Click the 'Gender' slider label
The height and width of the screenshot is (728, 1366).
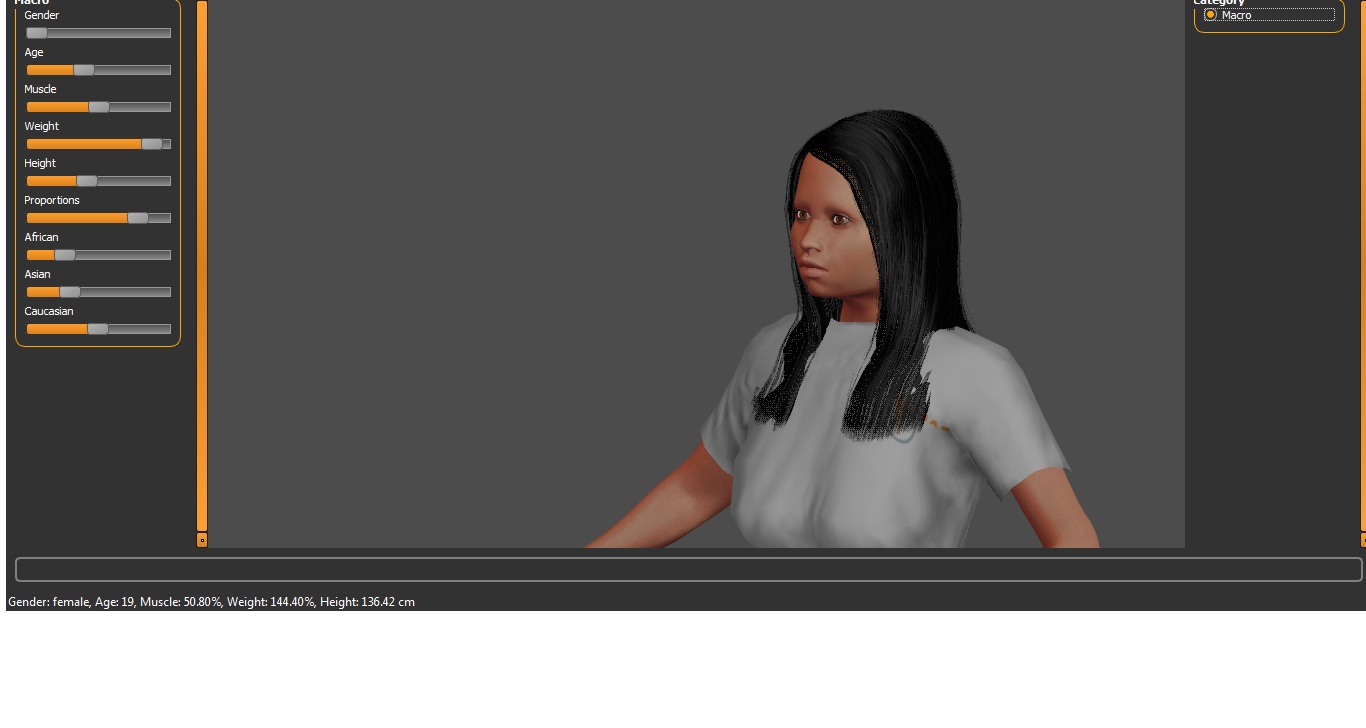pyautogui.click(x=42, y=15)
